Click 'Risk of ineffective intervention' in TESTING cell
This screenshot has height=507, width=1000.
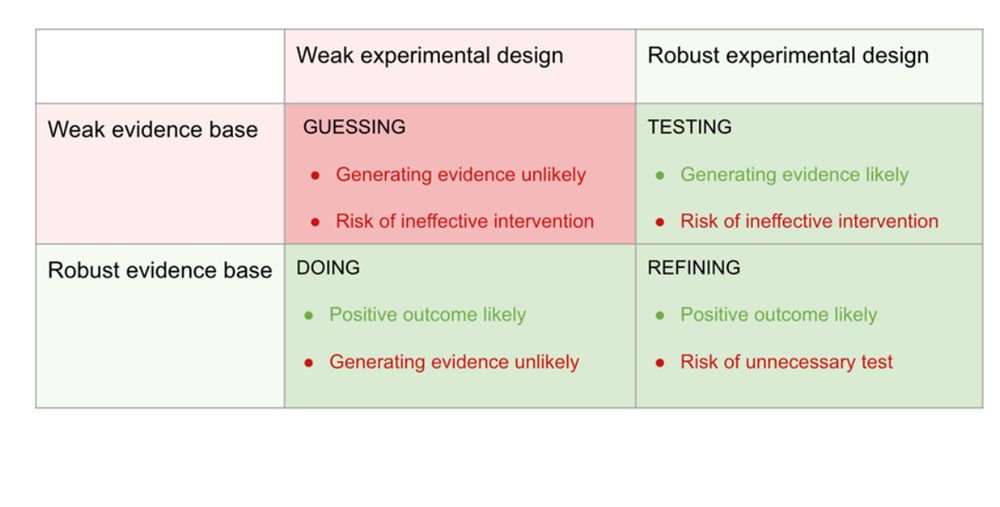[809, 221]
